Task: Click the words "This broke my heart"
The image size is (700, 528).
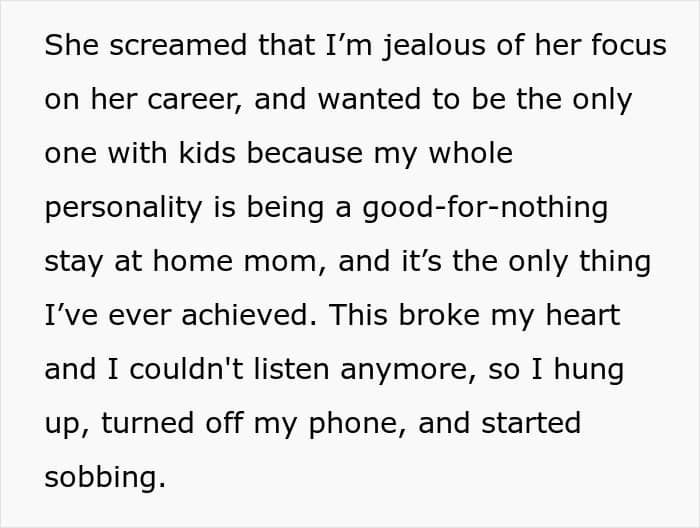Action: tap(475, 317)
